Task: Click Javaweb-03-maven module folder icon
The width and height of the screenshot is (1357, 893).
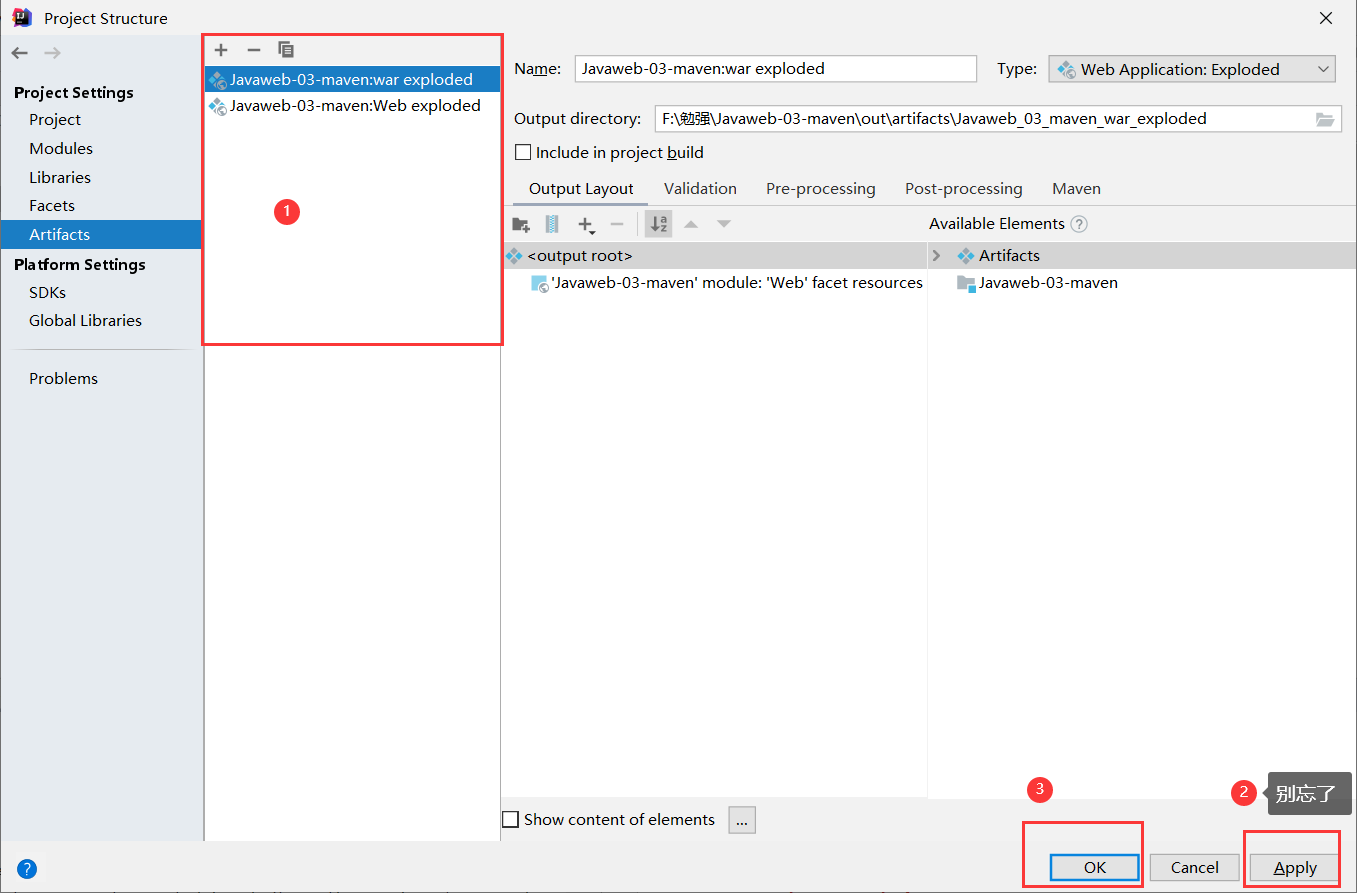Action: point(966,283)
